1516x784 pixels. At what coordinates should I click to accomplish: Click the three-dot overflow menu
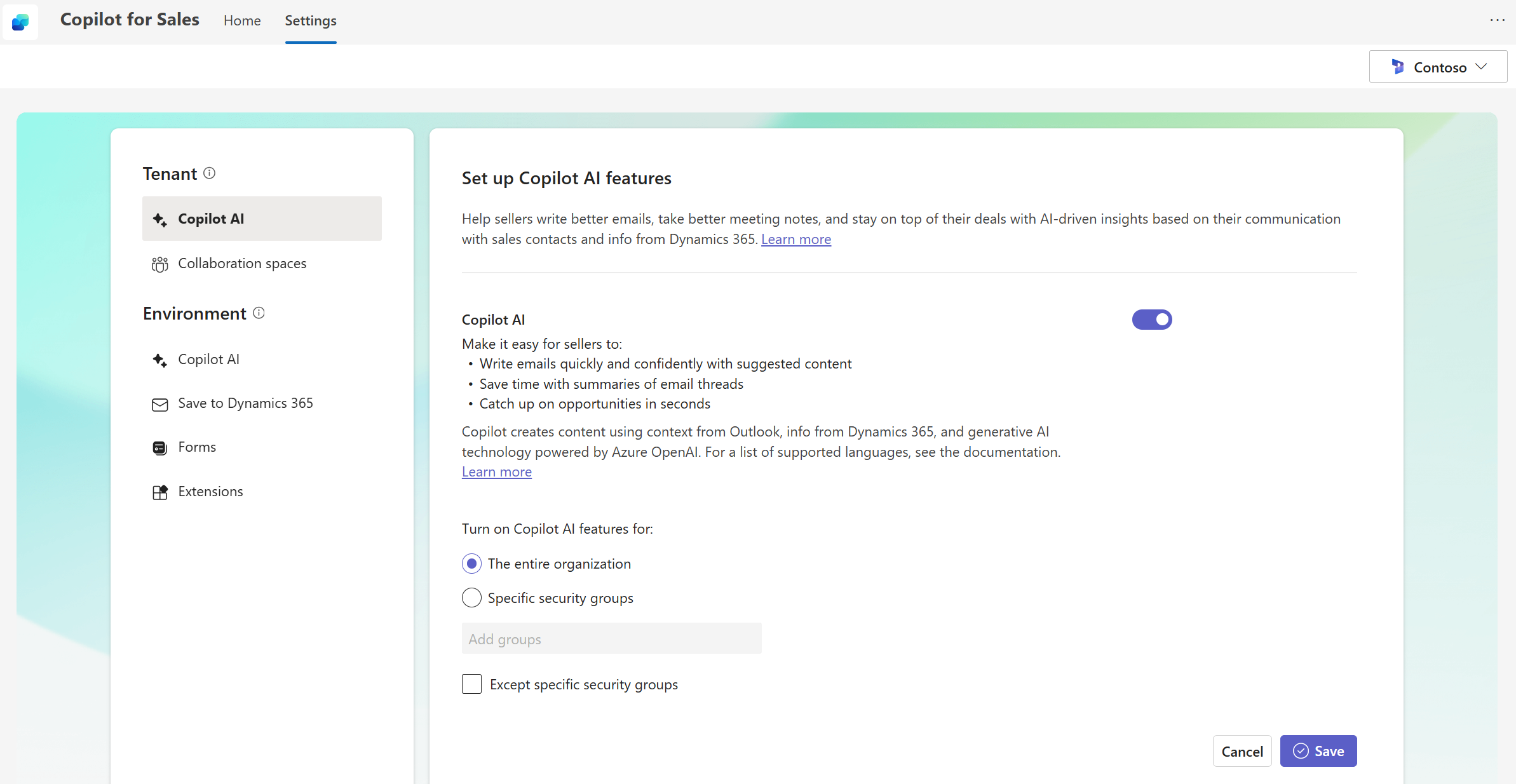(x=1498, y=20)
